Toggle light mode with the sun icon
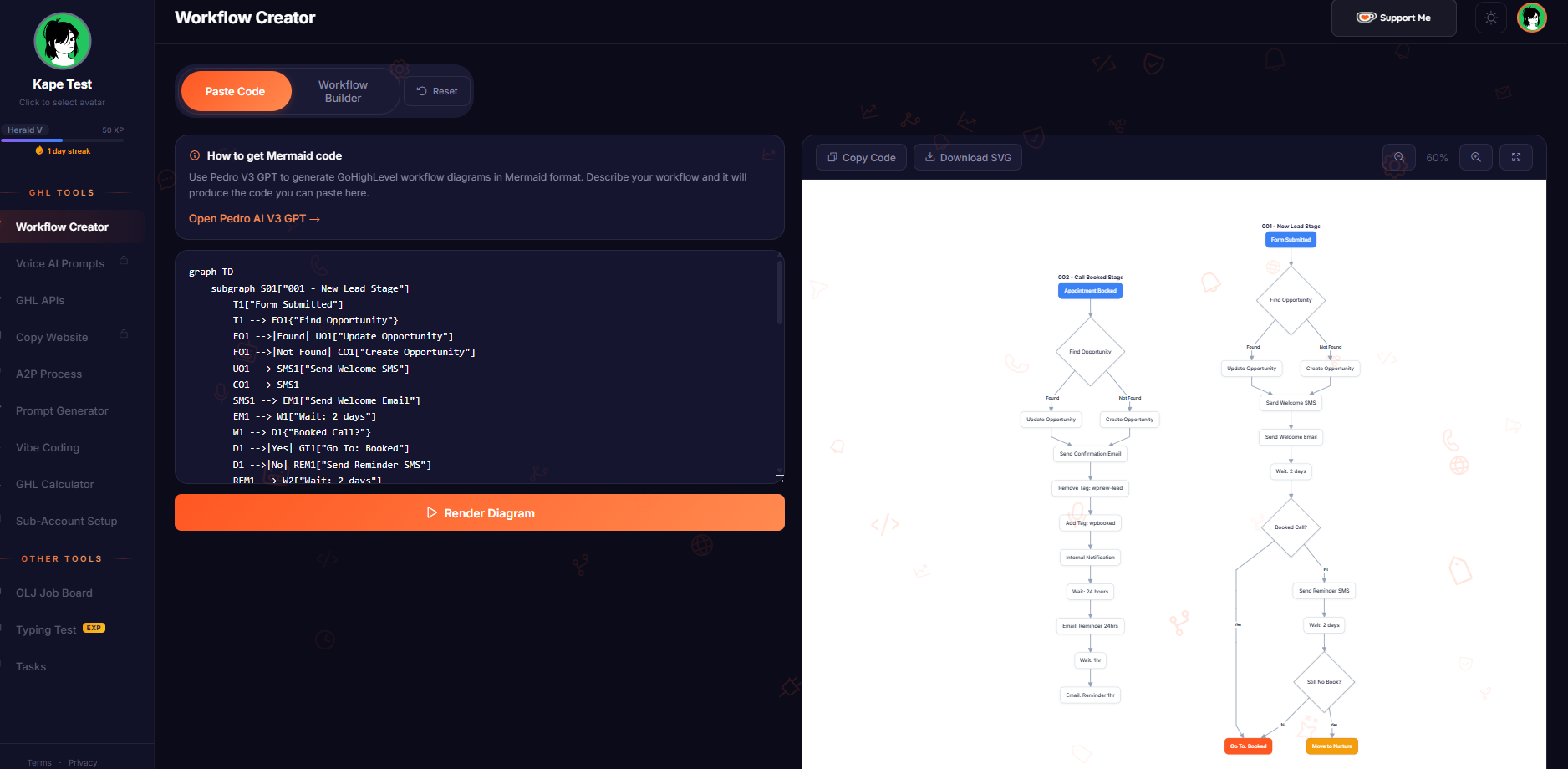 [1491, 17]
